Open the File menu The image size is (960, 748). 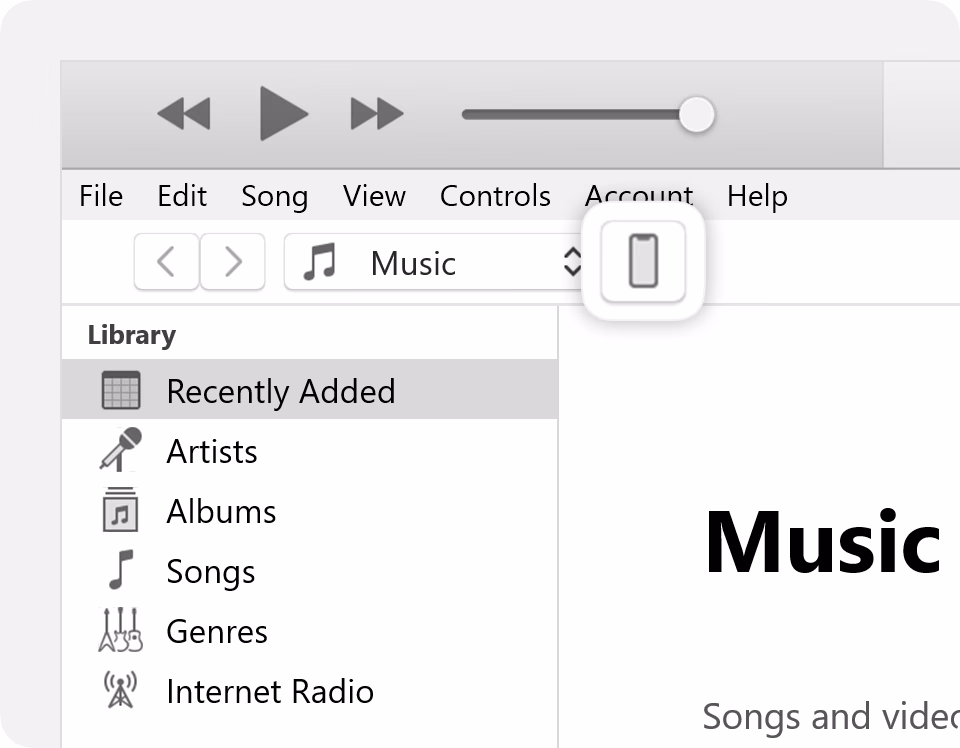[100, 196]
